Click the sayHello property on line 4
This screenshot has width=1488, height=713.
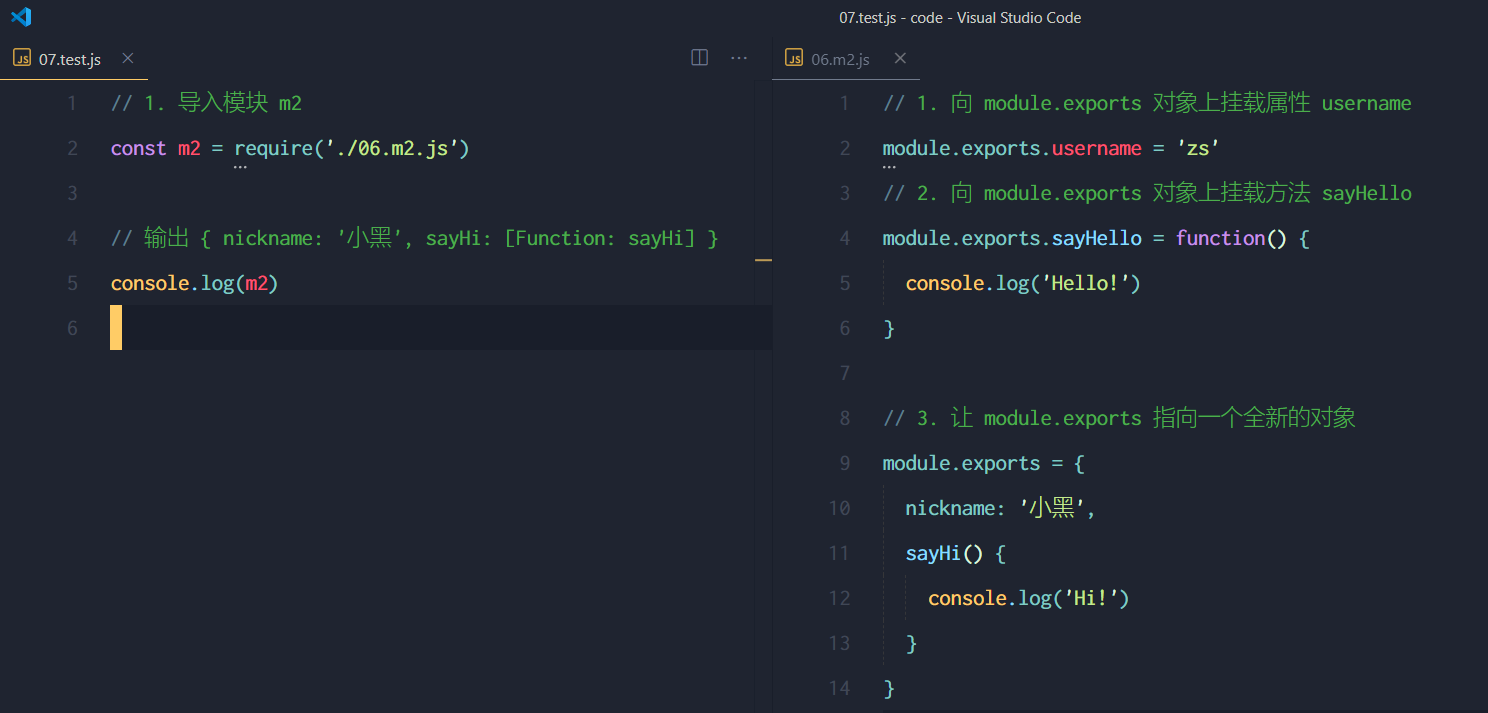(x=1097, y=238)
